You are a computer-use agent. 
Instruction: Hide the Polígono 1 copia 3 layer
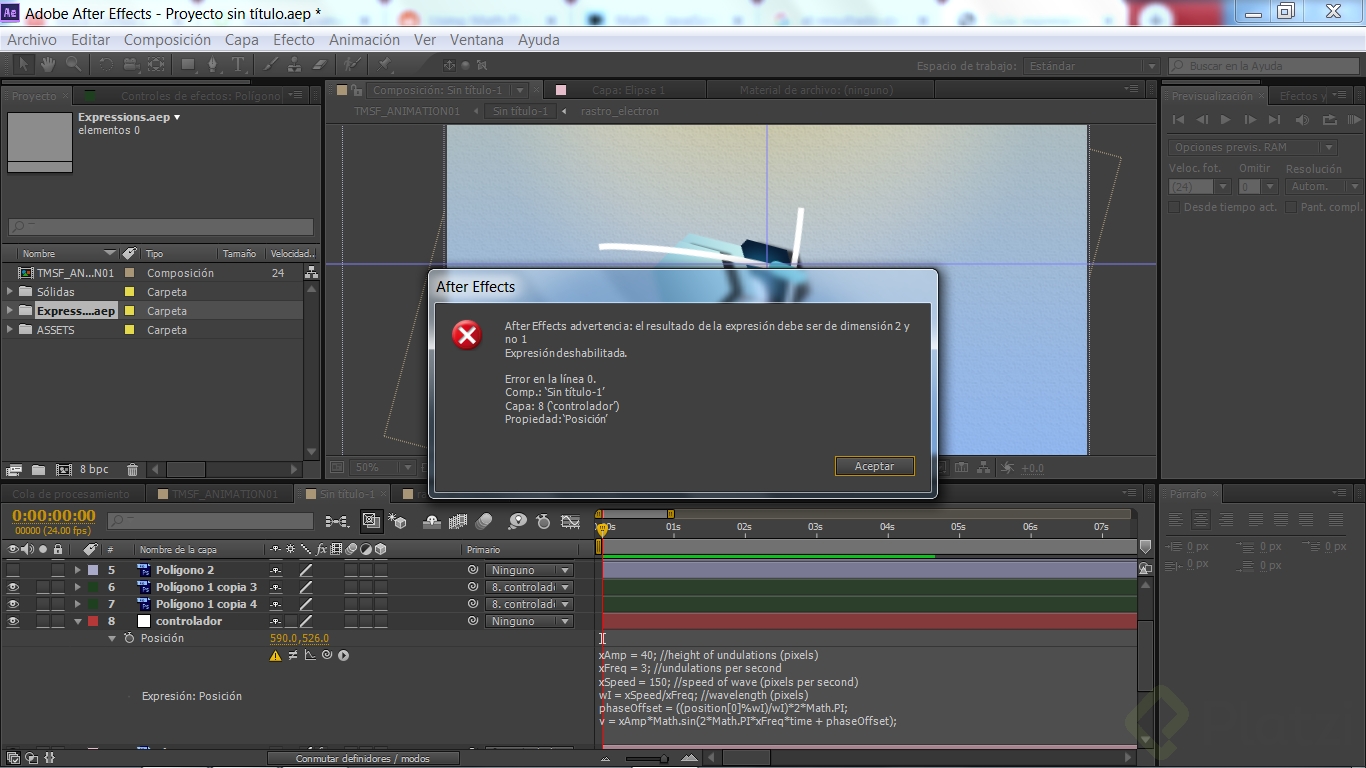tap(13, 587)
